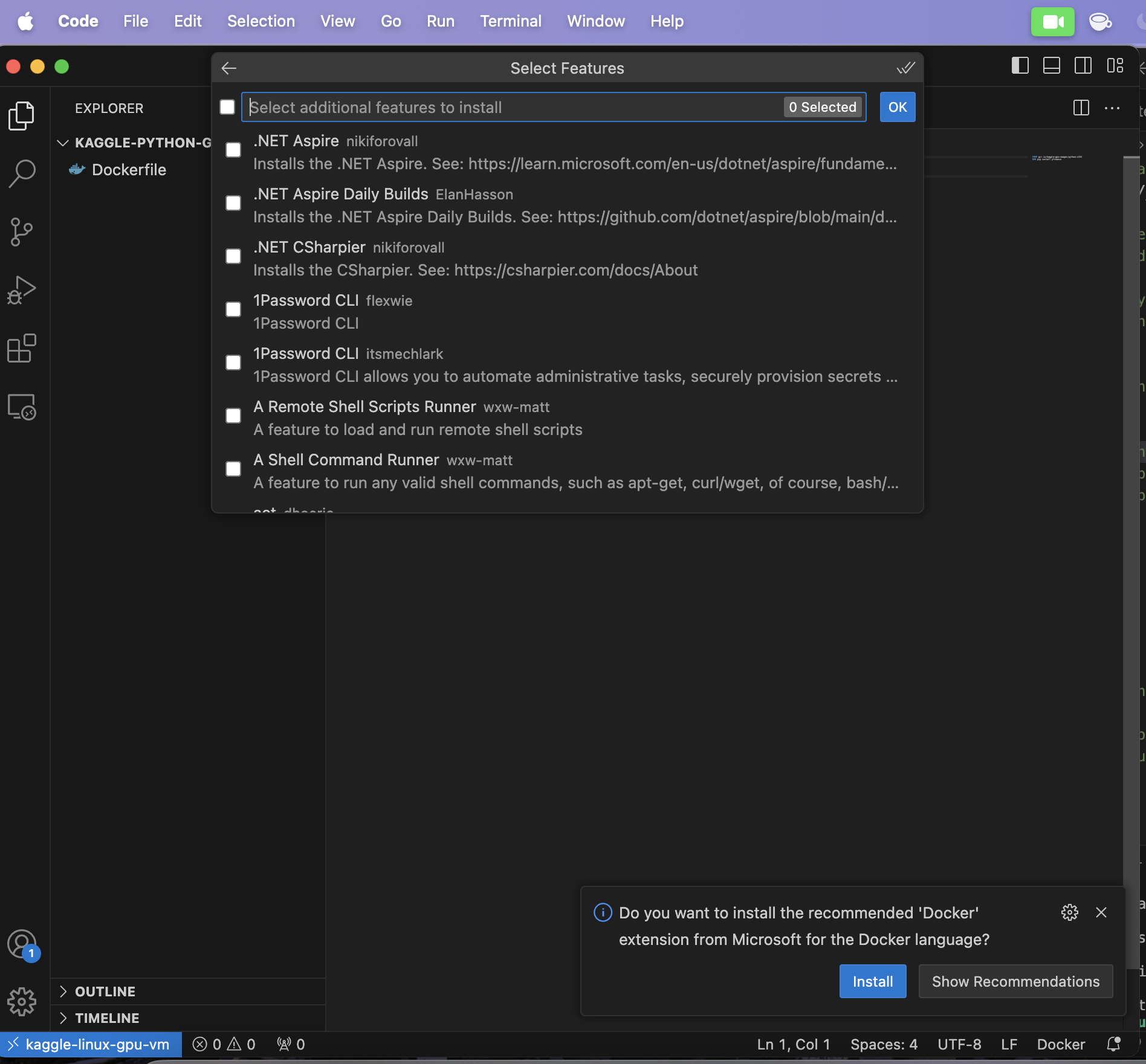Toggle the secondary side bar layout icon

click(1083, 65)
